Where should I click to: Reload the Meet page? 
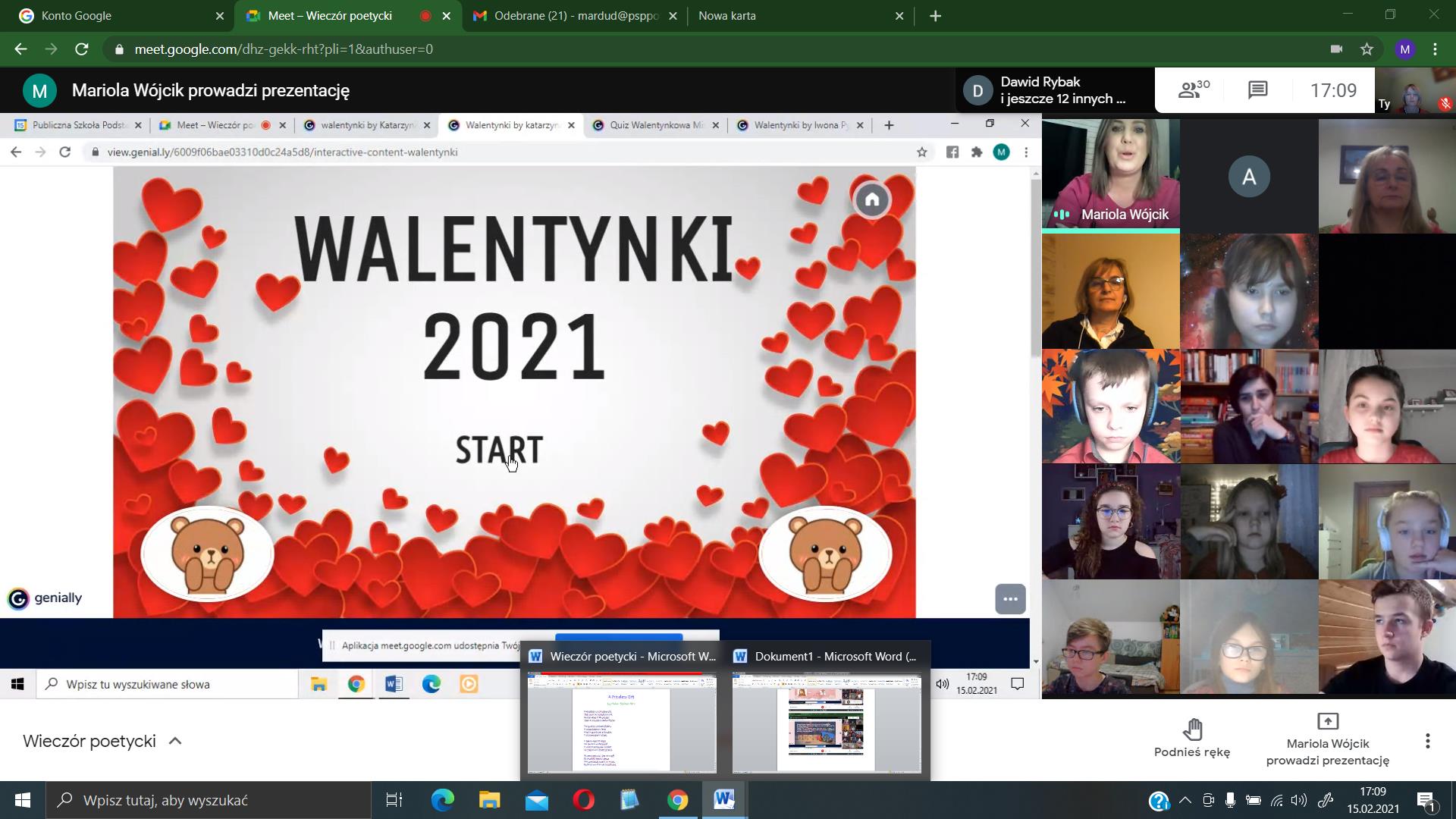pos(82,49)
